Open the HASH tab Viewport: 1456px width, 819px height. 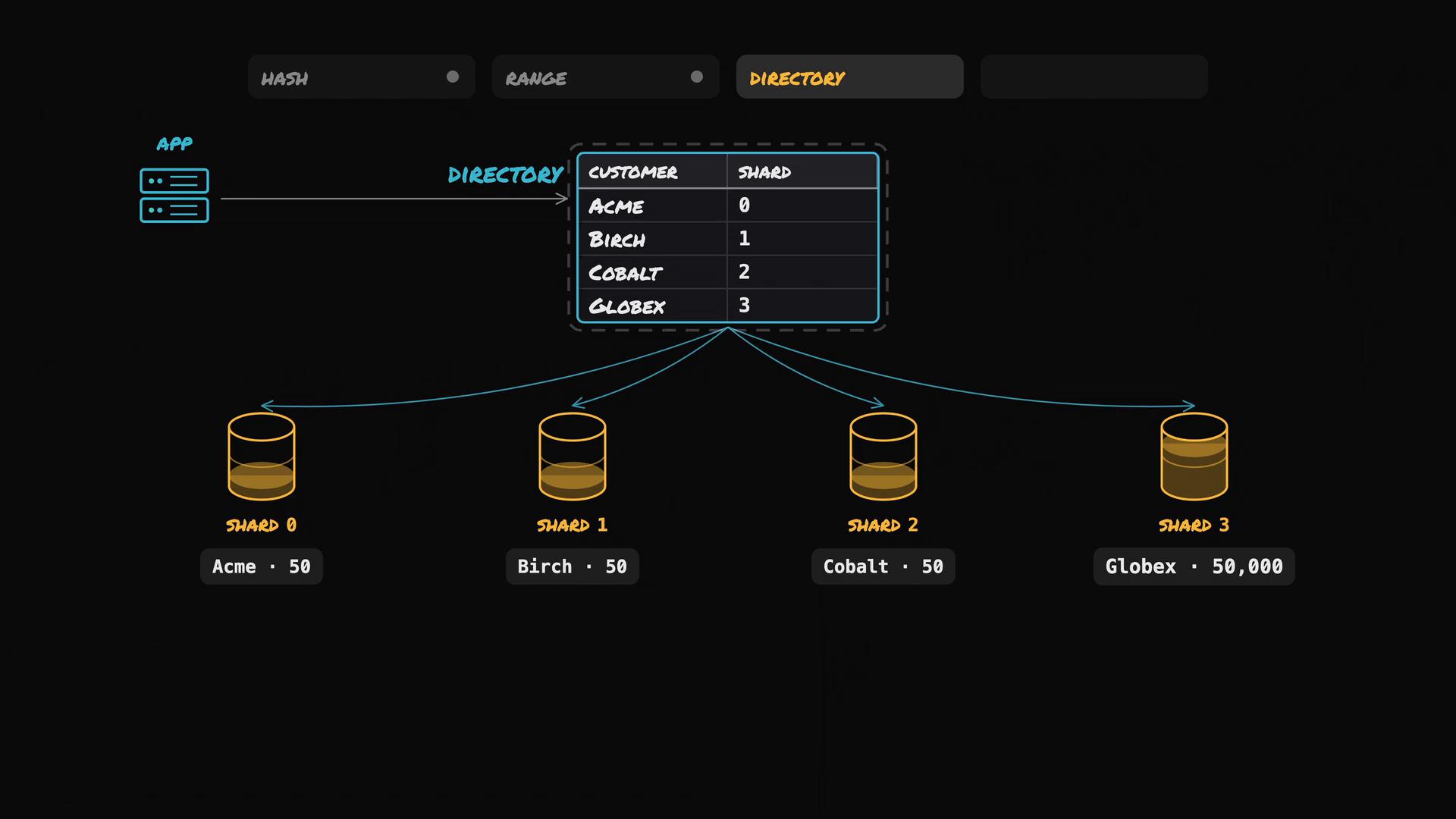click(361, 77)
